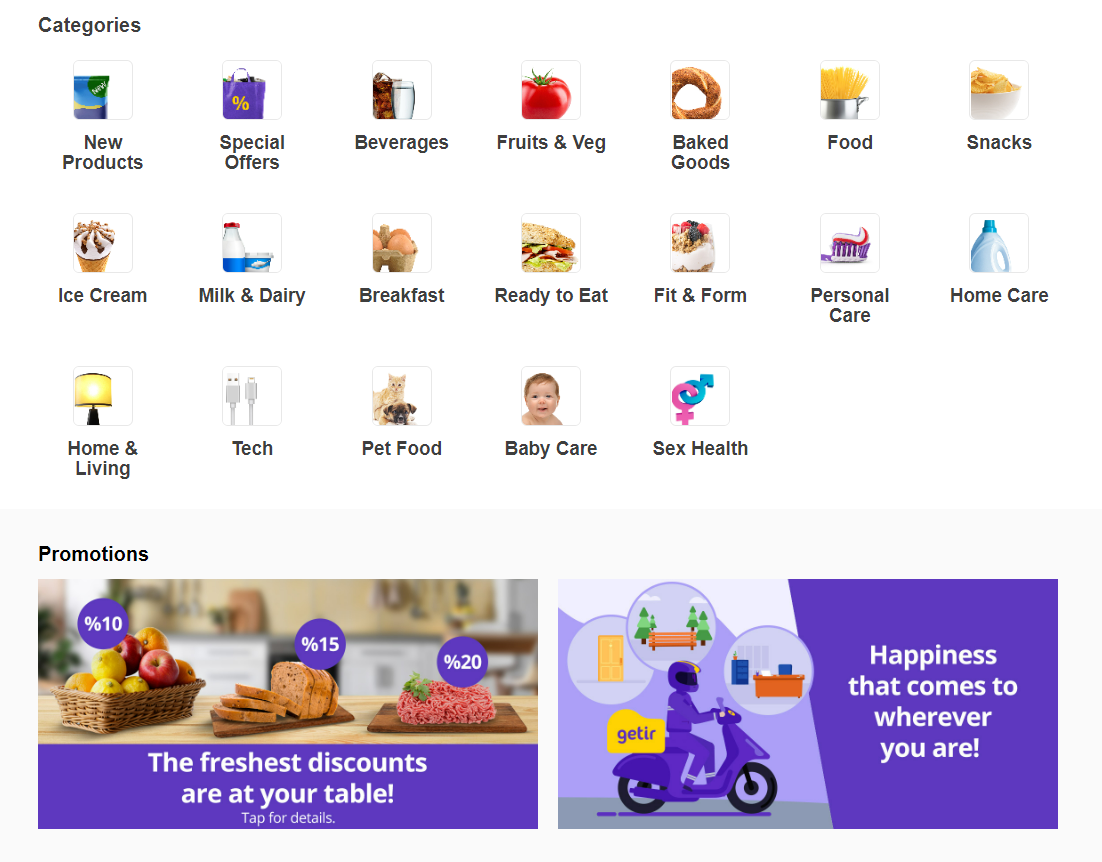The height and width of the screenshot is (862, 1102).
Task: Click the Pet Food label link
Action: tap(401, 448)
